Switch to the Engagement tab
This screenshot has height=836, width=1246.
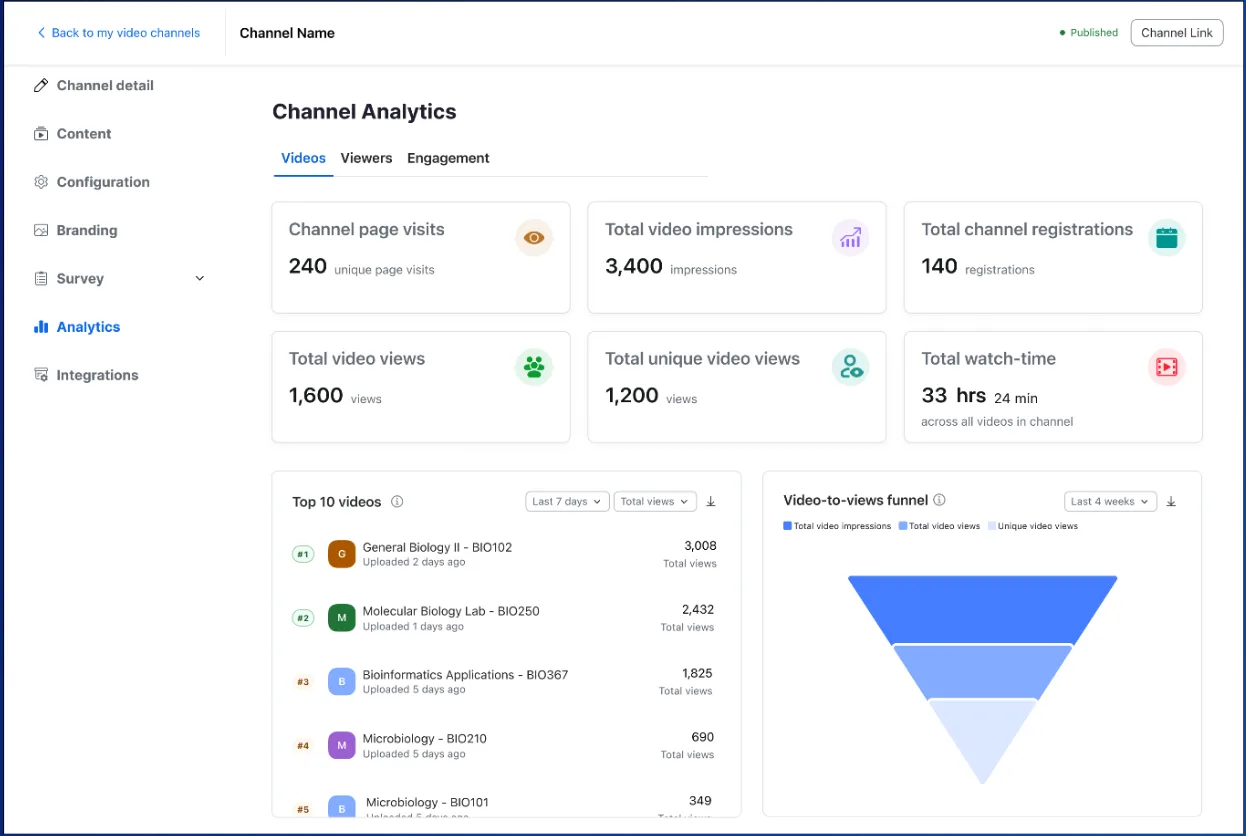[x=448, y=158]
